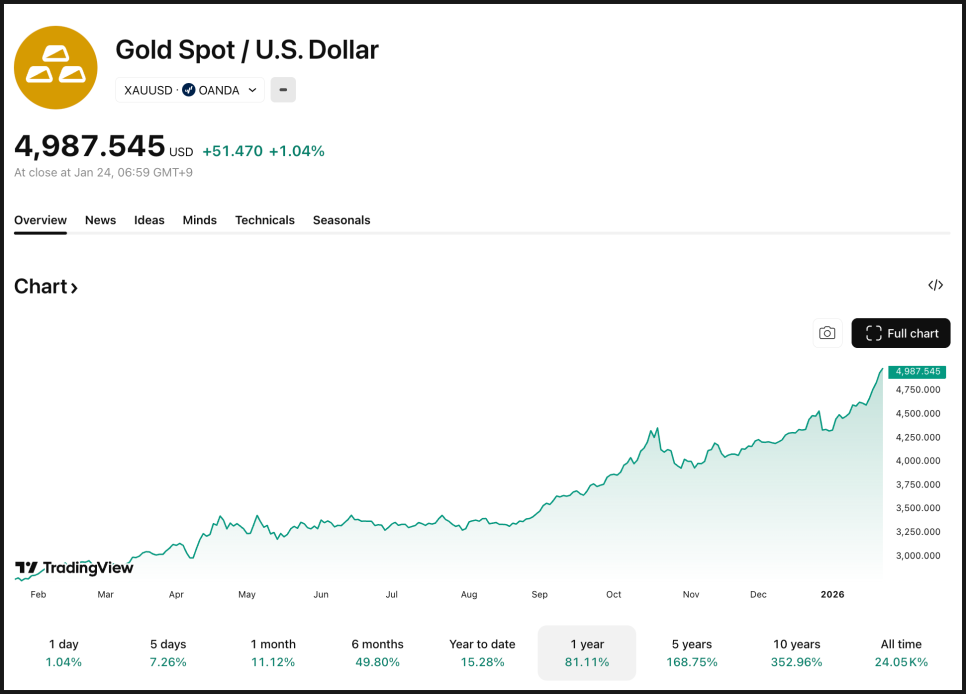Choose the 6 months range
Screen dimensions: 966x694
[x=377, y=652]
